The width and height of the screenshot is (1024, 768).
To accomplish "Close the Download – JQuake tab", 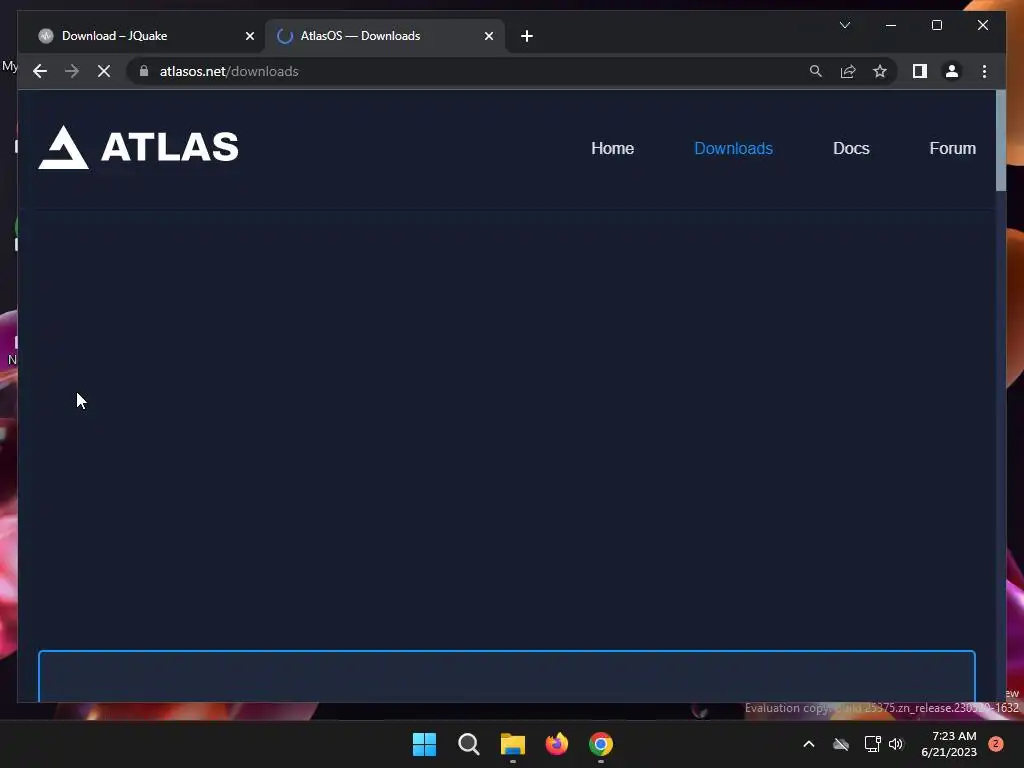I will pos(249,36).
